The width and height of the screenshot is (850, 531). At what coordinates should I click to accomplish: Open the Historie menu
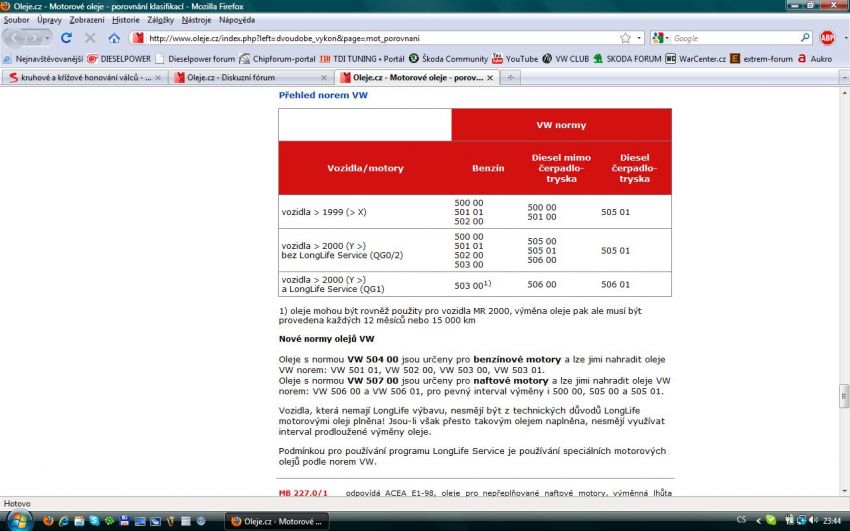coord(126,20)
